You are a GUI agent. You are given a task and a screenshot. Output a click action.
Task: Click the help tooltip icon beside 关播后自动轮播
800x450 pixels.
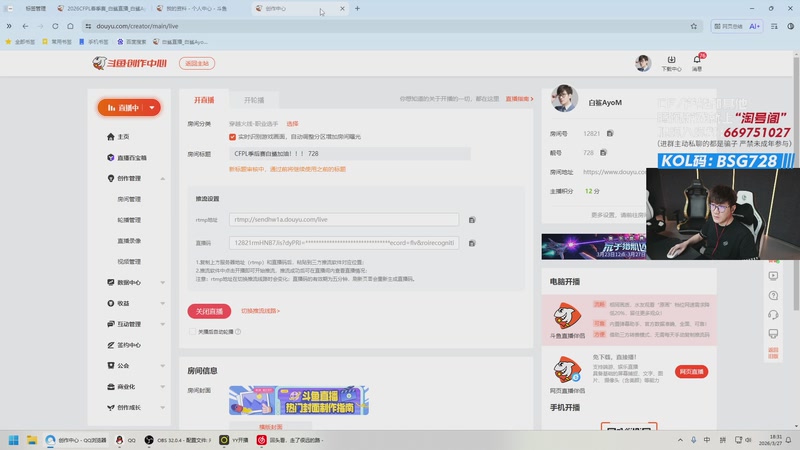[238, 332]
